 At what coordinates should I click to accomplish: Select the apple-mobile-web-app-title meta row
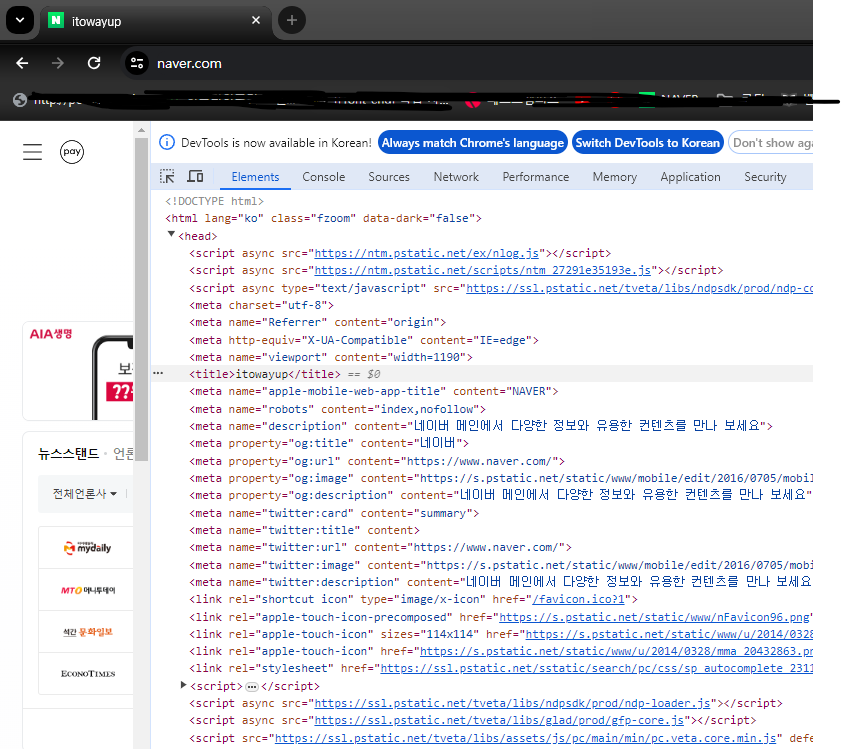pos(373,391)
